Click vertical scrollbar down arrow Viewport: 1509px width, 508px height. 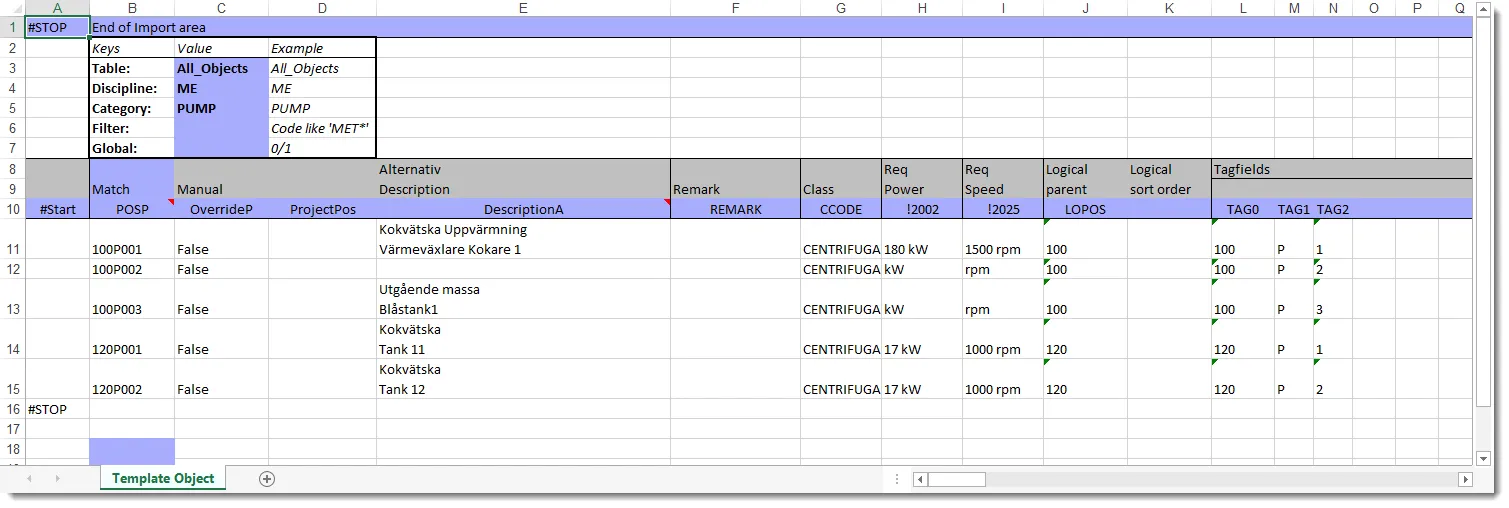tap(1484, 459)
